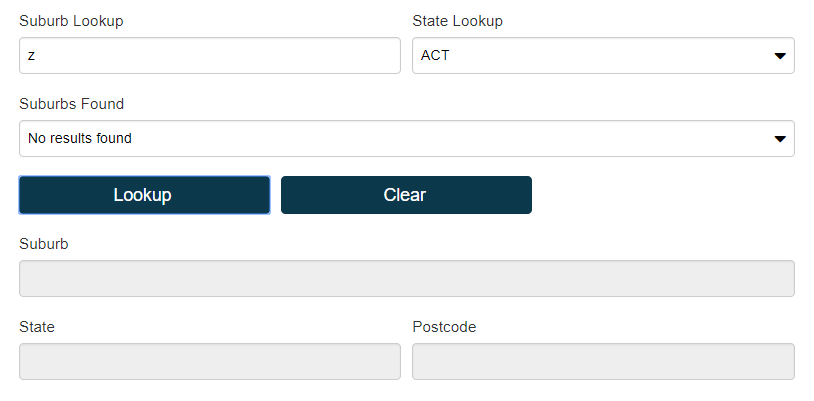The image size is (814, 401).
Task: Click the read-only Suburb result field
Action: click(406, 279)
